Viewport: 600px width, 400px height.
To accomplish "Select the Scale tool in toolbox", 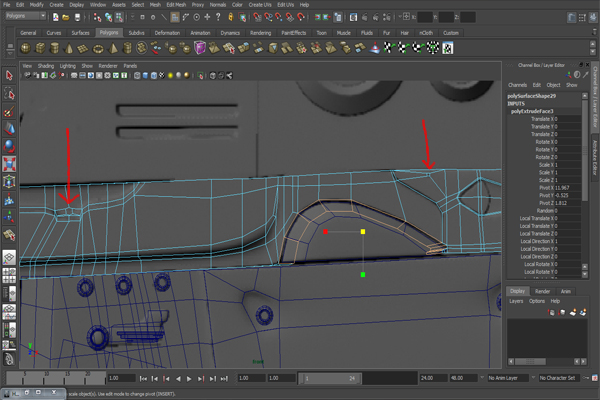I will click(9, 164).
